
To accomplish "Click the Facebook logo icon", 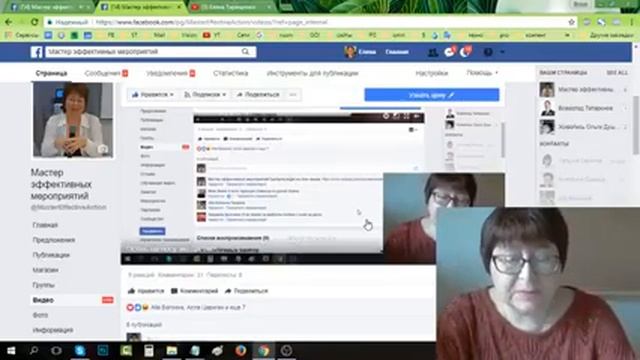I will [x=37, y=52].
